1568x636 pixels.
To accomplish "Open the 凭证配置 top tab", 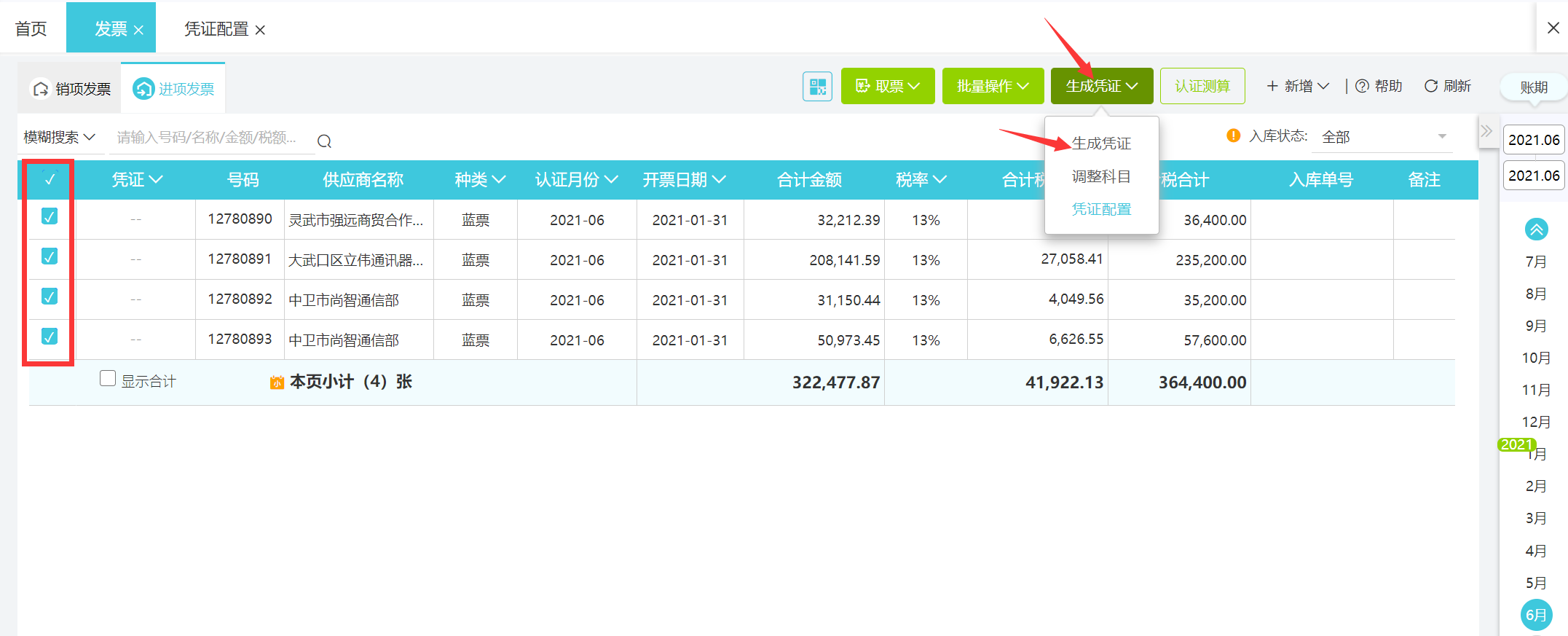I will click(216, 29).
